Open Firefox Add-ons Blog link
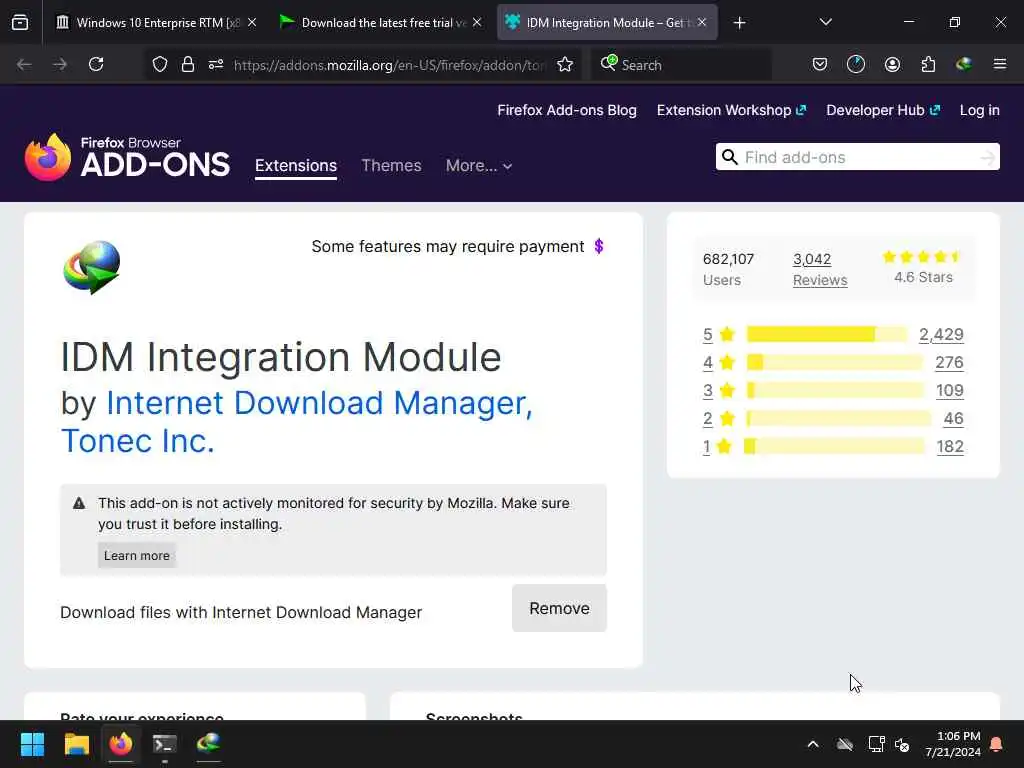The height and width of the screenshot is (768, 1024). 567,110
